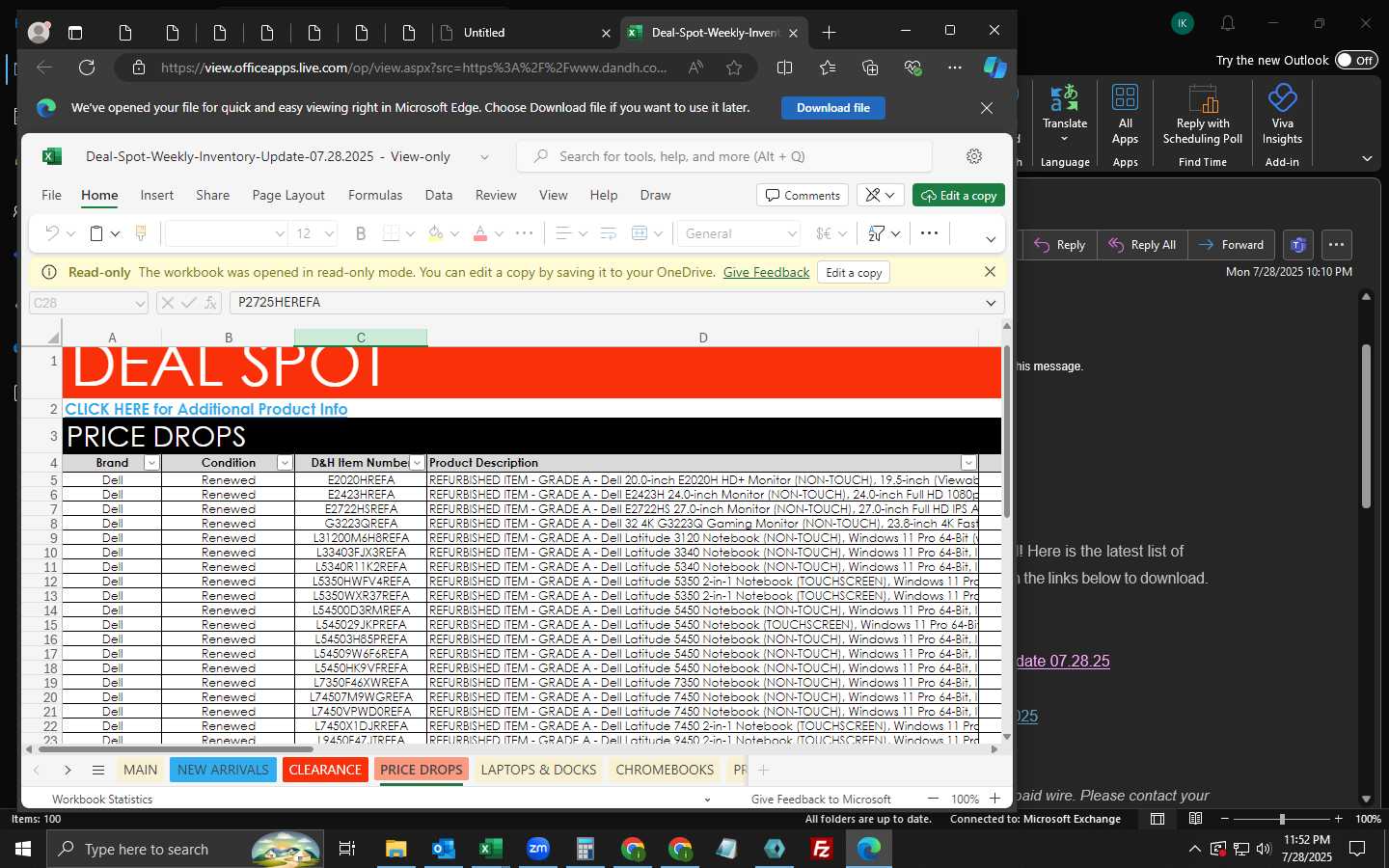This screenshot has width=1389, height=868.
Task: Open D&H Item Number filter dropdown
Action: coord(417,463)
